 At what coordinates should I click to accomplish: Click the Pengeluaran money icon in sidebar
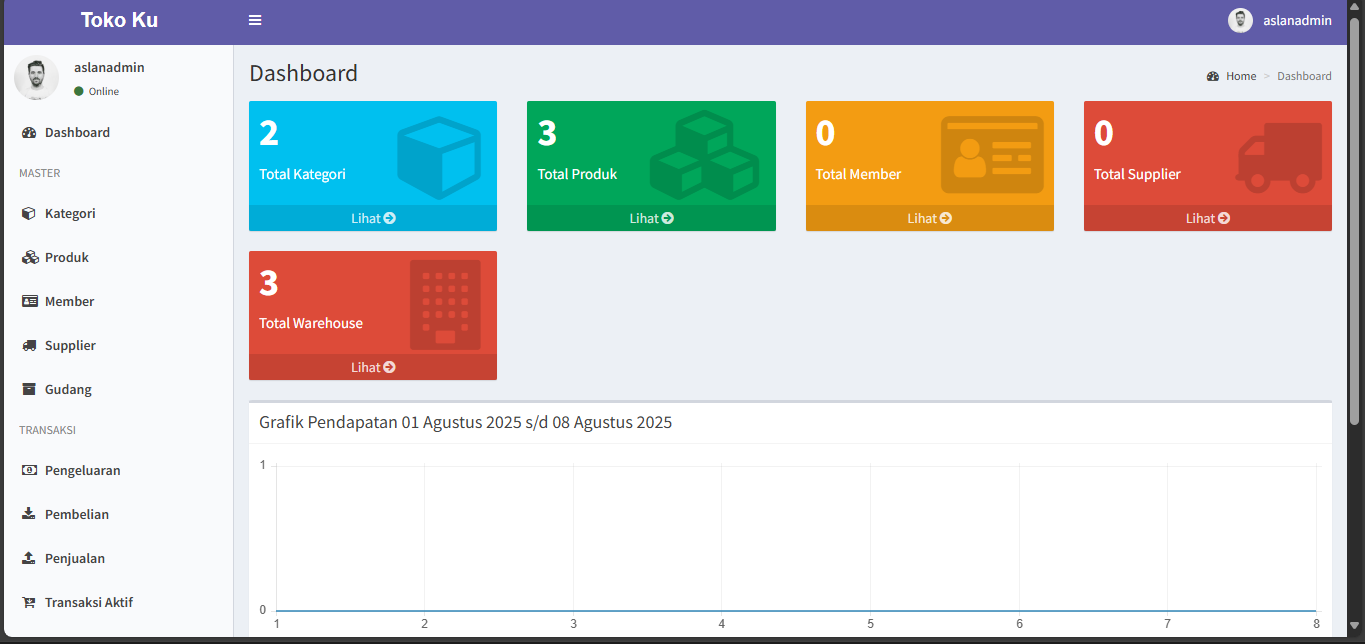(29, 471)
